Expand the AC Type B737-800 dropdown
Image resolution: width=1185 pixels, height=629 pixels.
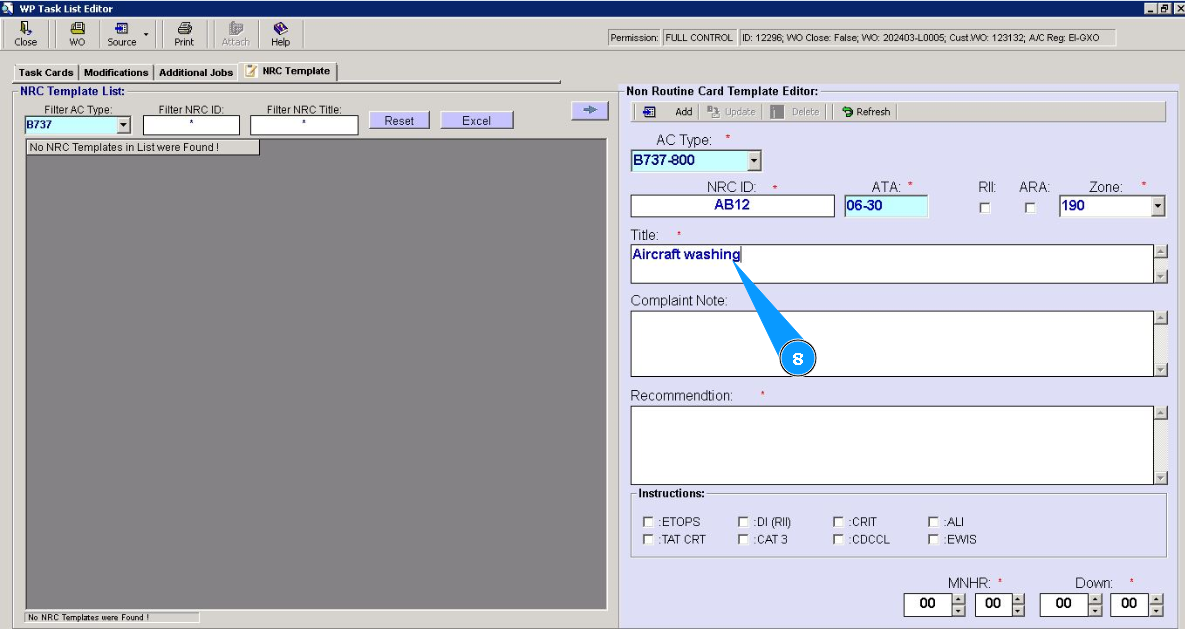pyautogui.click(x=754, y=161)
